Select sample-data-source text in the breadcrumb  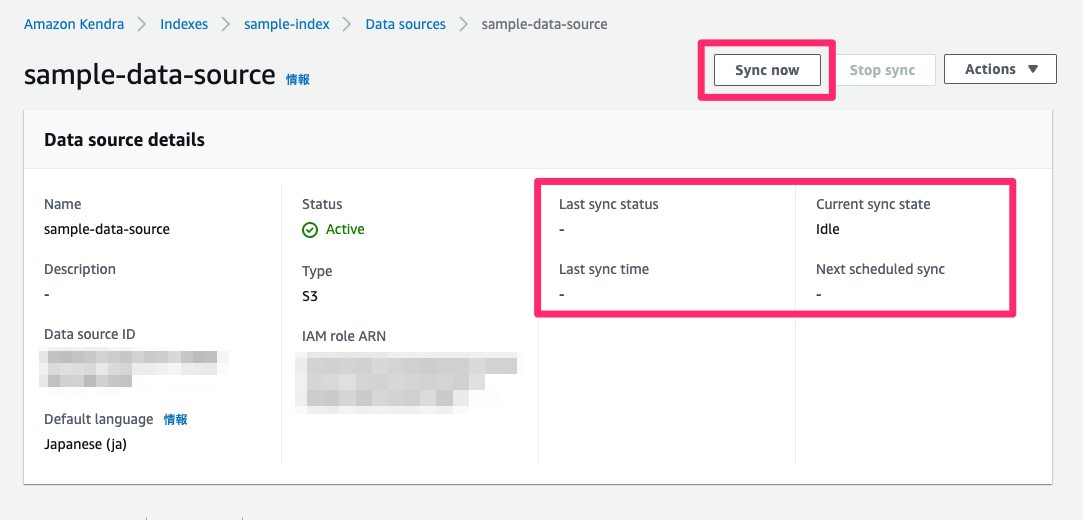tap(544, 24)
